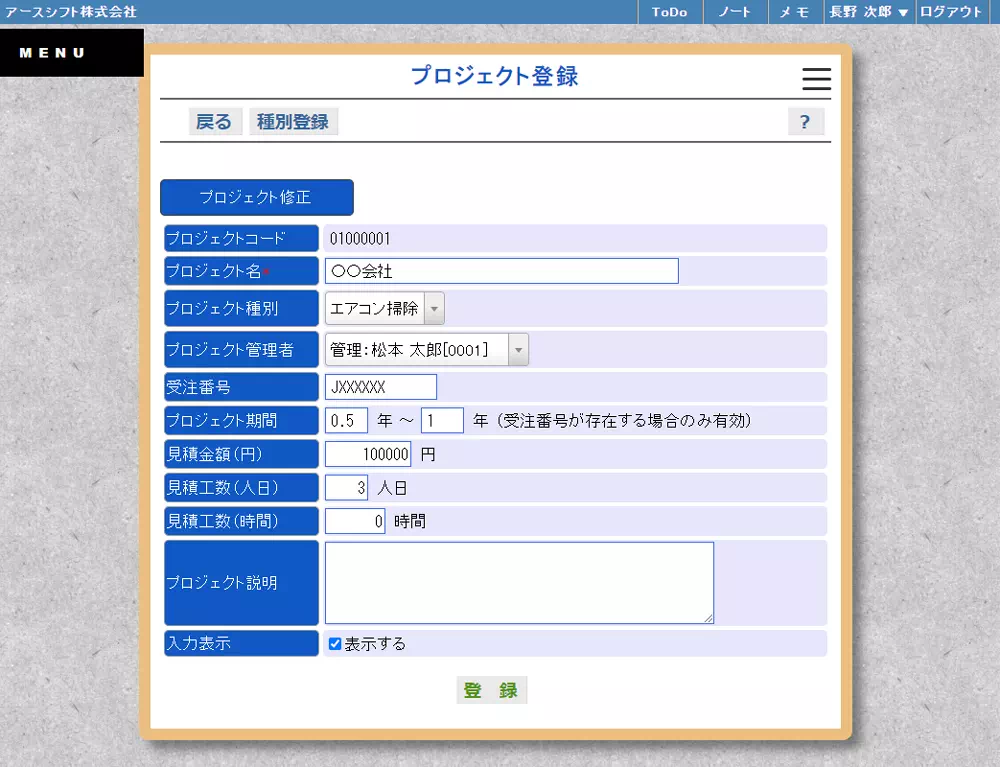This screenshot has width=1000, height=767.
Task: Switch to the メモ section
Action: pyautogui.click(x=794, y=13)
